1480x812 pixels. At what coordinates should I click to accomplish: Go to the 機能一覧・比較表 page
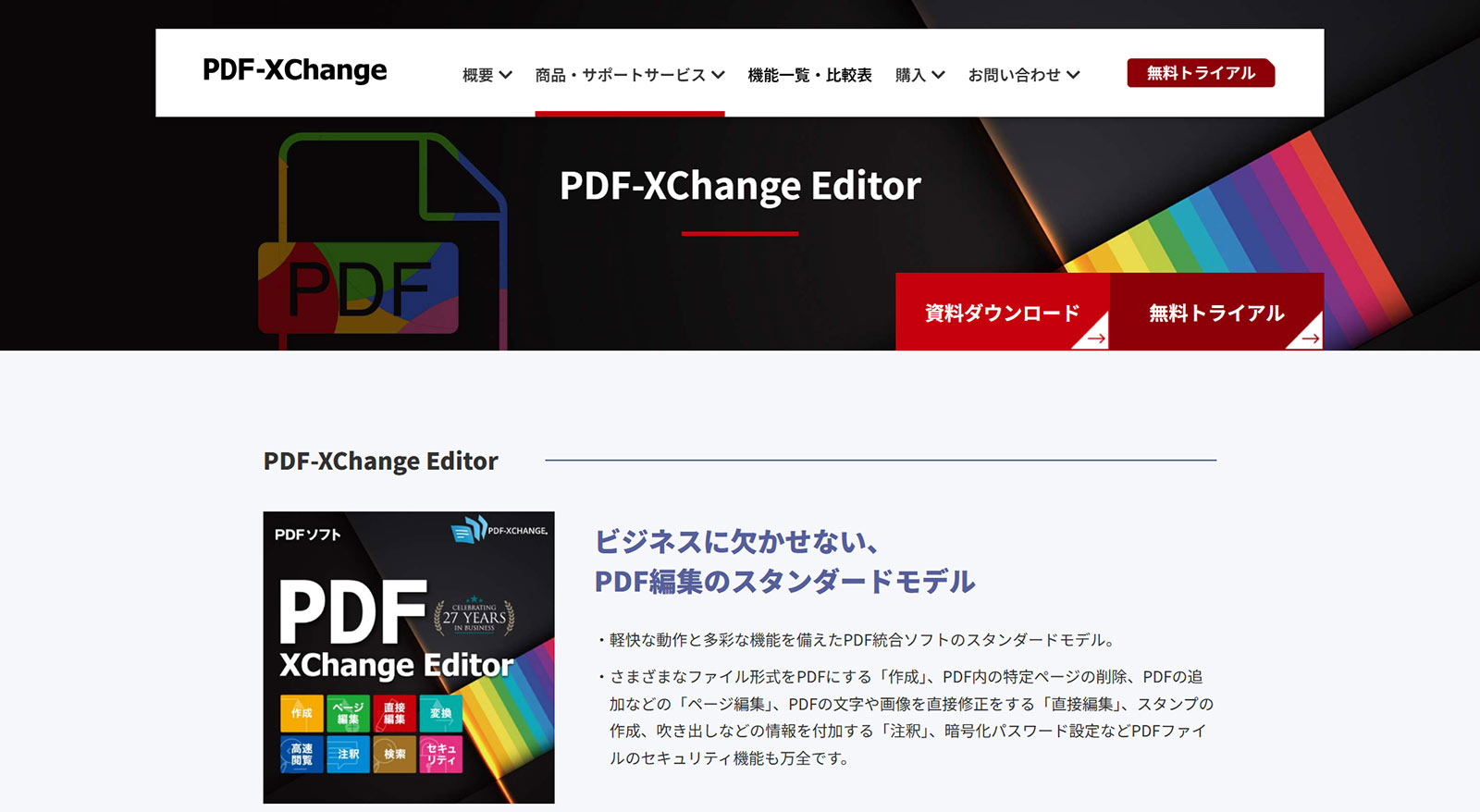[809, 75]
